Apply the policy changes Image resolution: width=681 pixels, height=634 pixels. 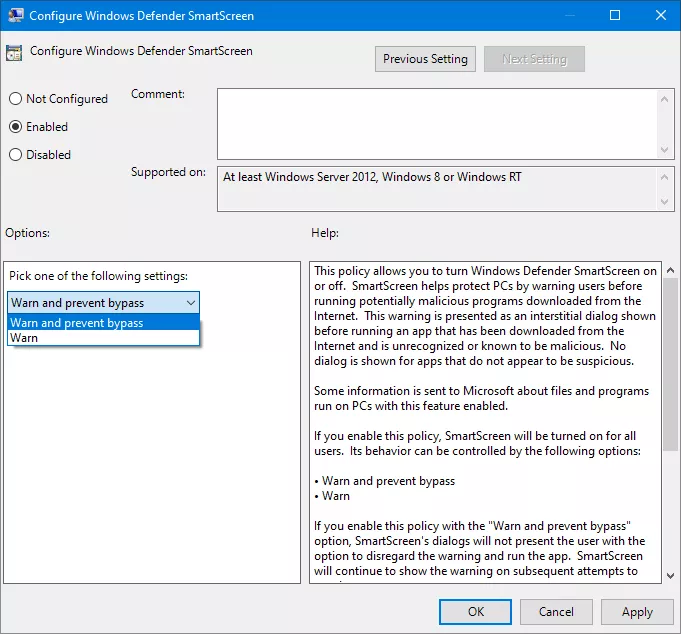[x=637, y=612]
